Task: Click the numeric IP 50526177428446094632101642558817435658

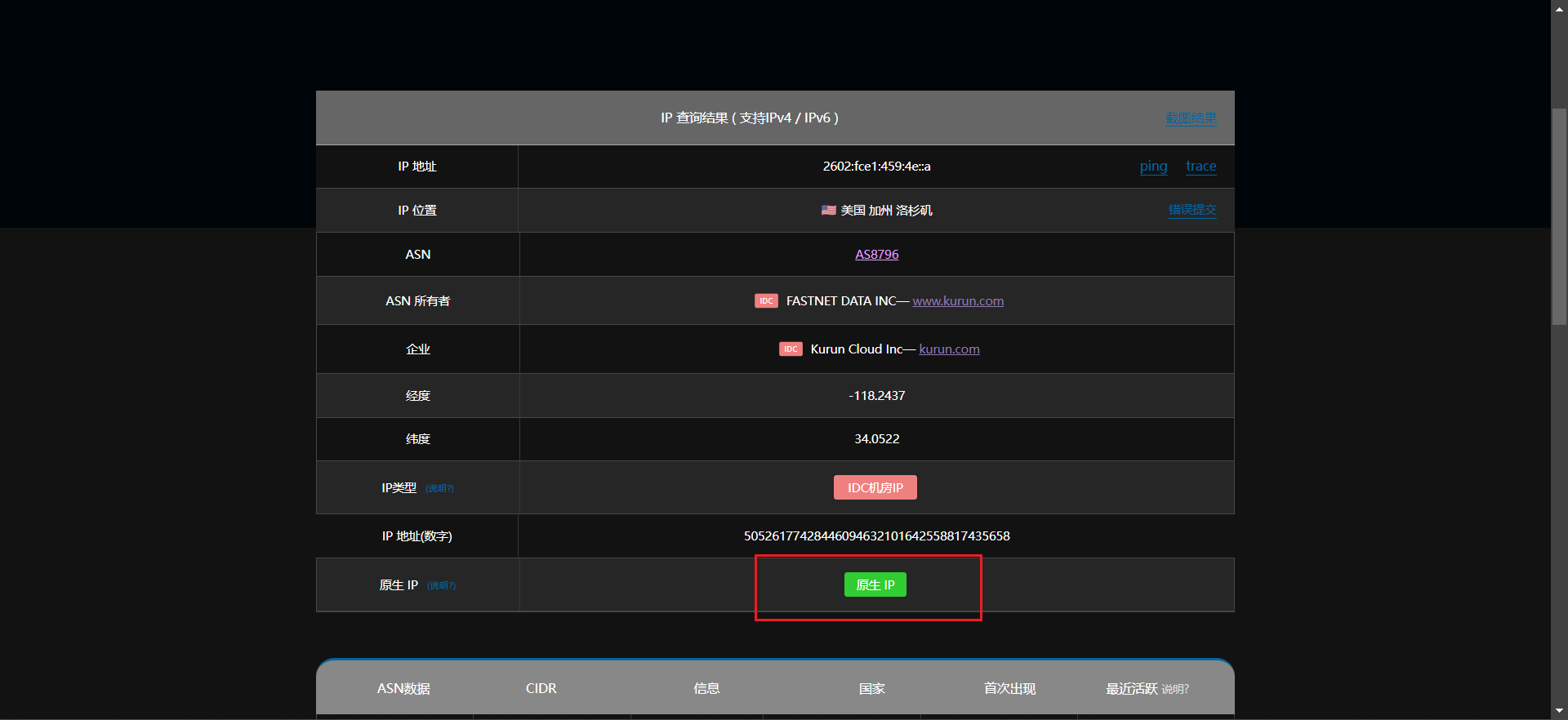Action: click(876, 536)
